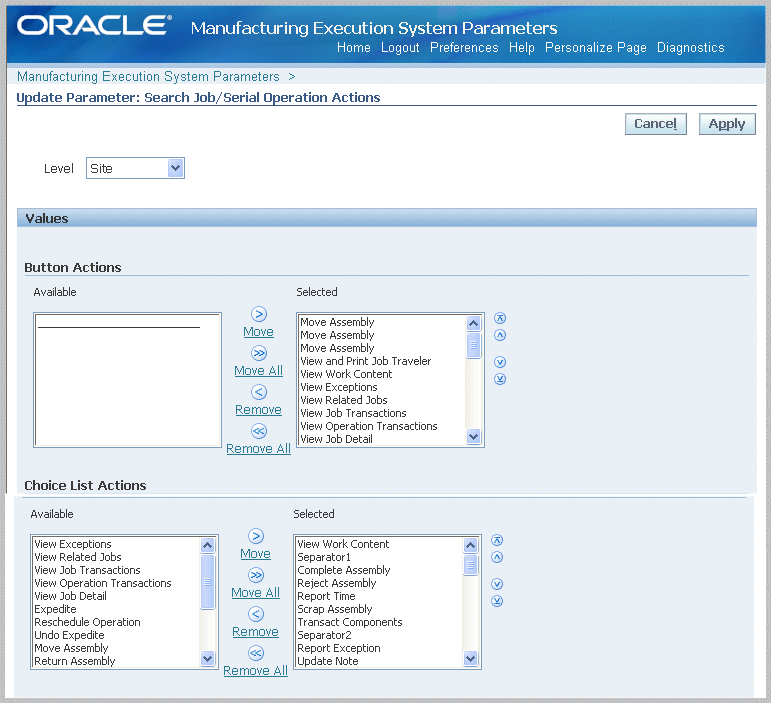Screen dimensions: 771x703
Task: Select Update Note in Selected list
Action: (327, 661)
